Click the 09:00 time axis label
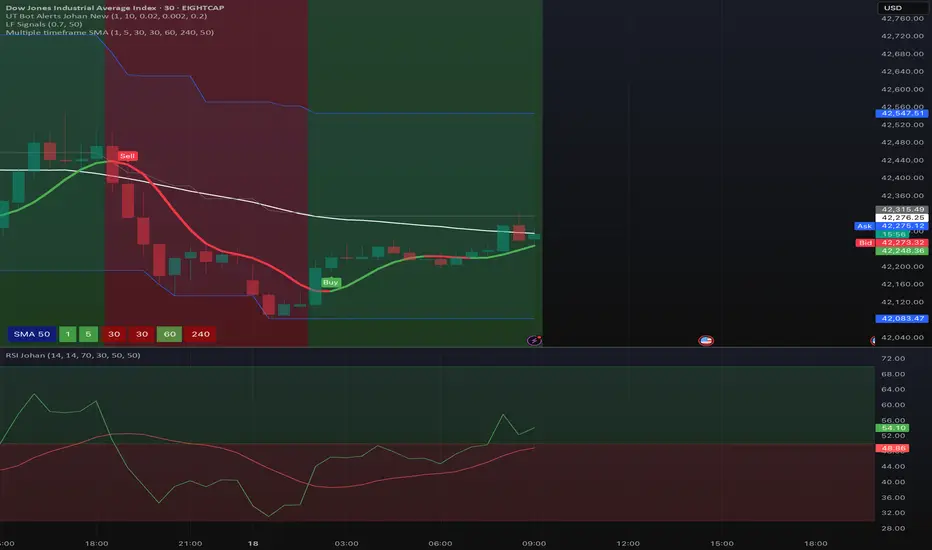Viewport: 932px width, 550px height. tap(534, 543)
